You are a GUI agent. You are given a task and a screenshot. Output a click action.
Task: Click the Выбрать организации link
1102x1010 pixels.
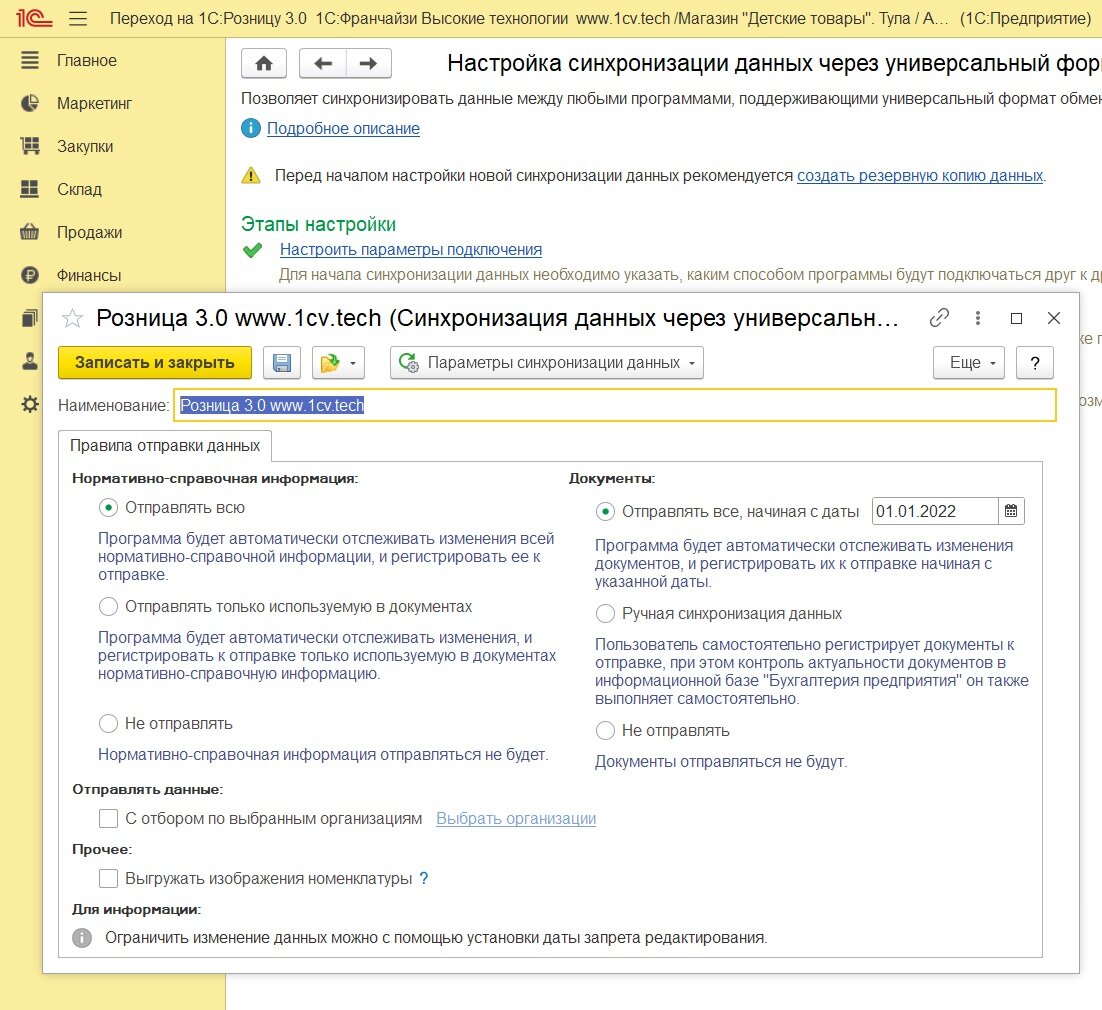click(516, 818)
